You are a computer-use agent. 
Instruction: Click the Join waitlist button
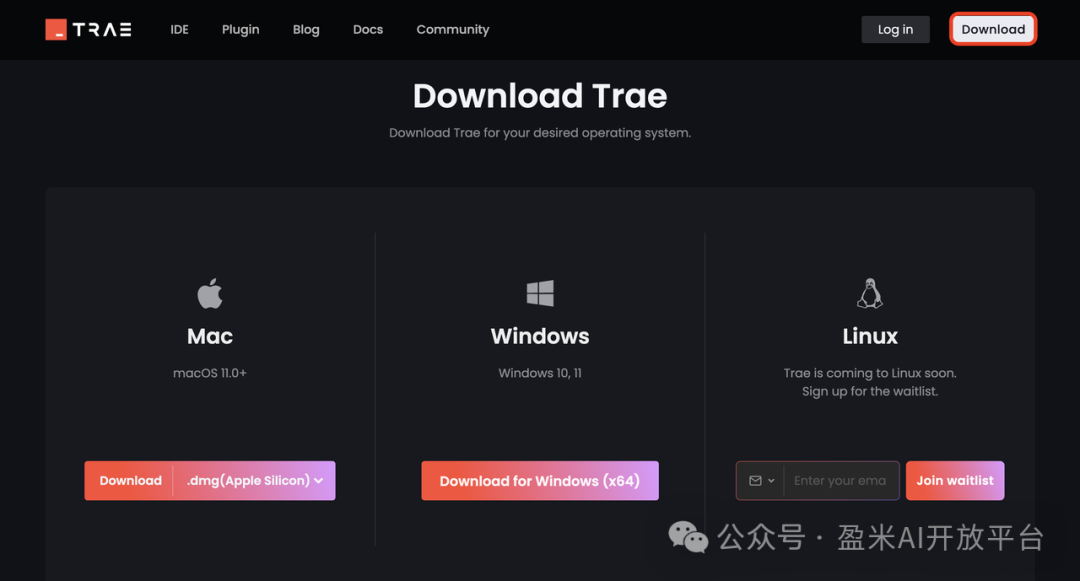click(955, 480)
